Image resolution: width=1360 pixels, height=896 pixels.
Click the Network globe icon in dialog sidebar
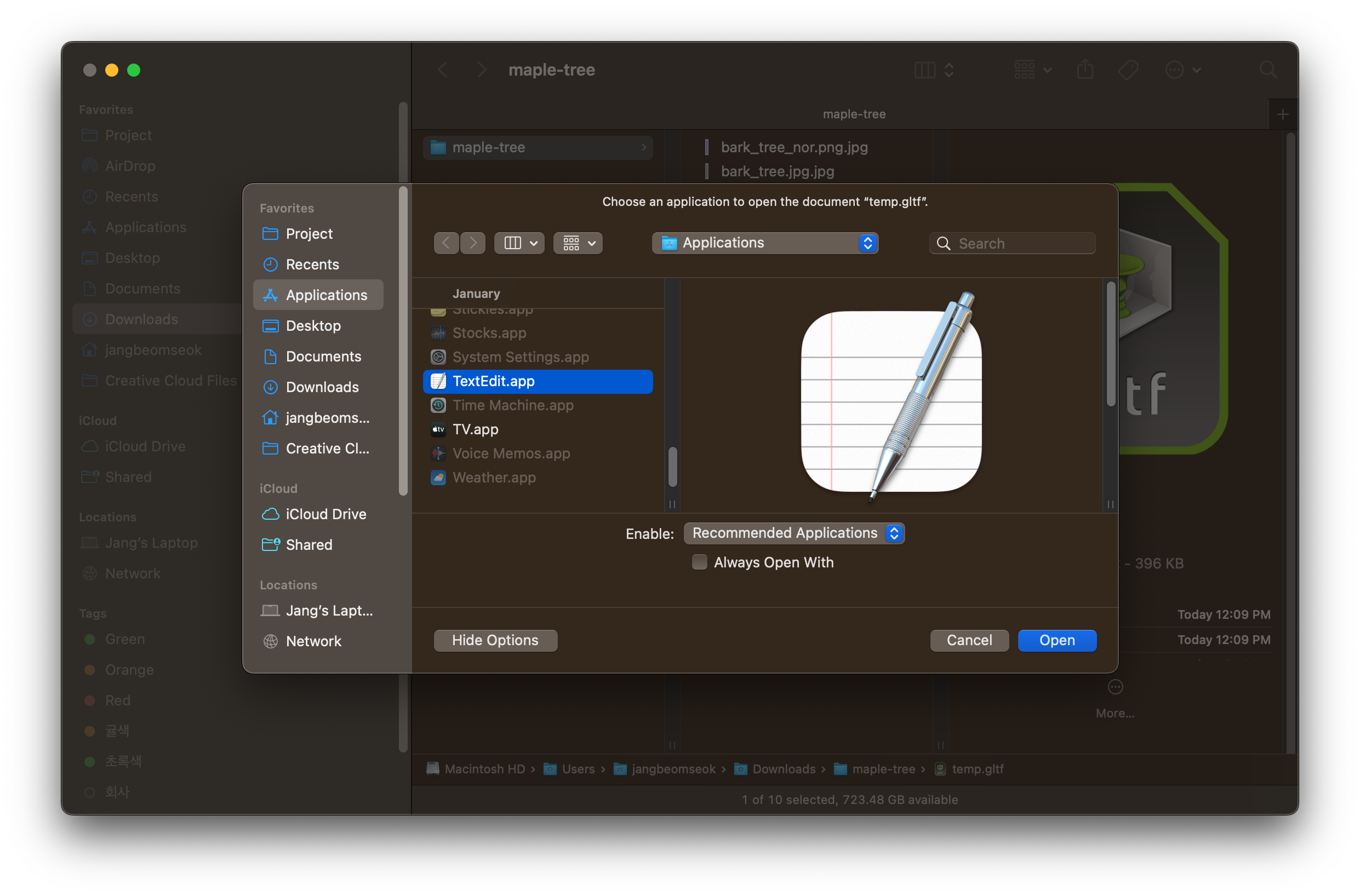(x=270, y=641)
